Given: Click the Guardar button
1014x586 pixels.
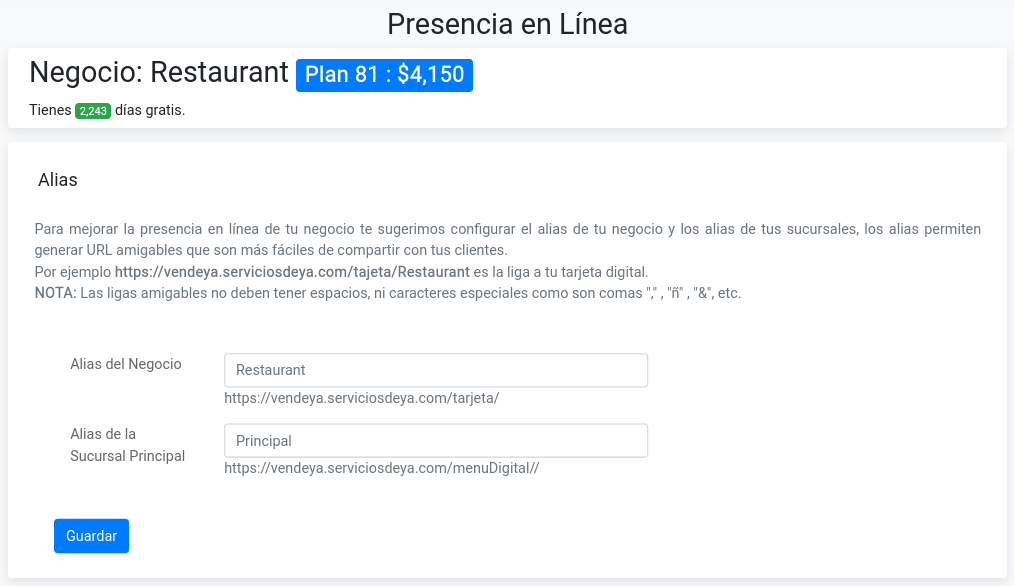Looking at the screenshot, I should [91, 536].
